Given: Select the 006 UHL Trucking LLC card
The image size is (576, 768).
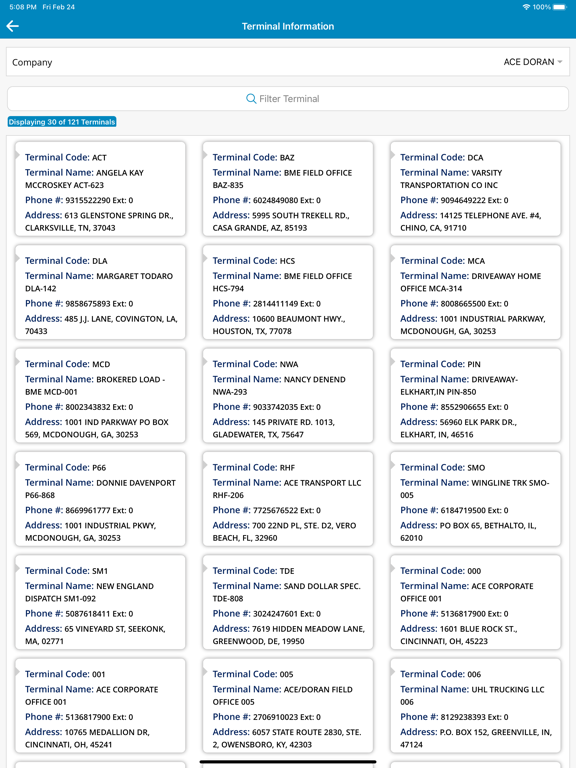Looking at the screenshot, I should pos(476,706).
